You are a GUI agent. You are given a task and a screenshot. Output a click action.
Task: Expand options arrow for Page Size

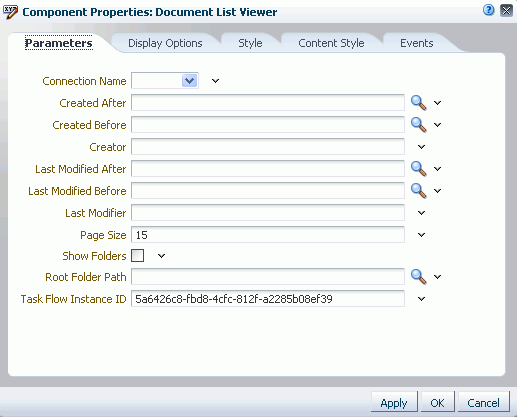coord(421,235)
